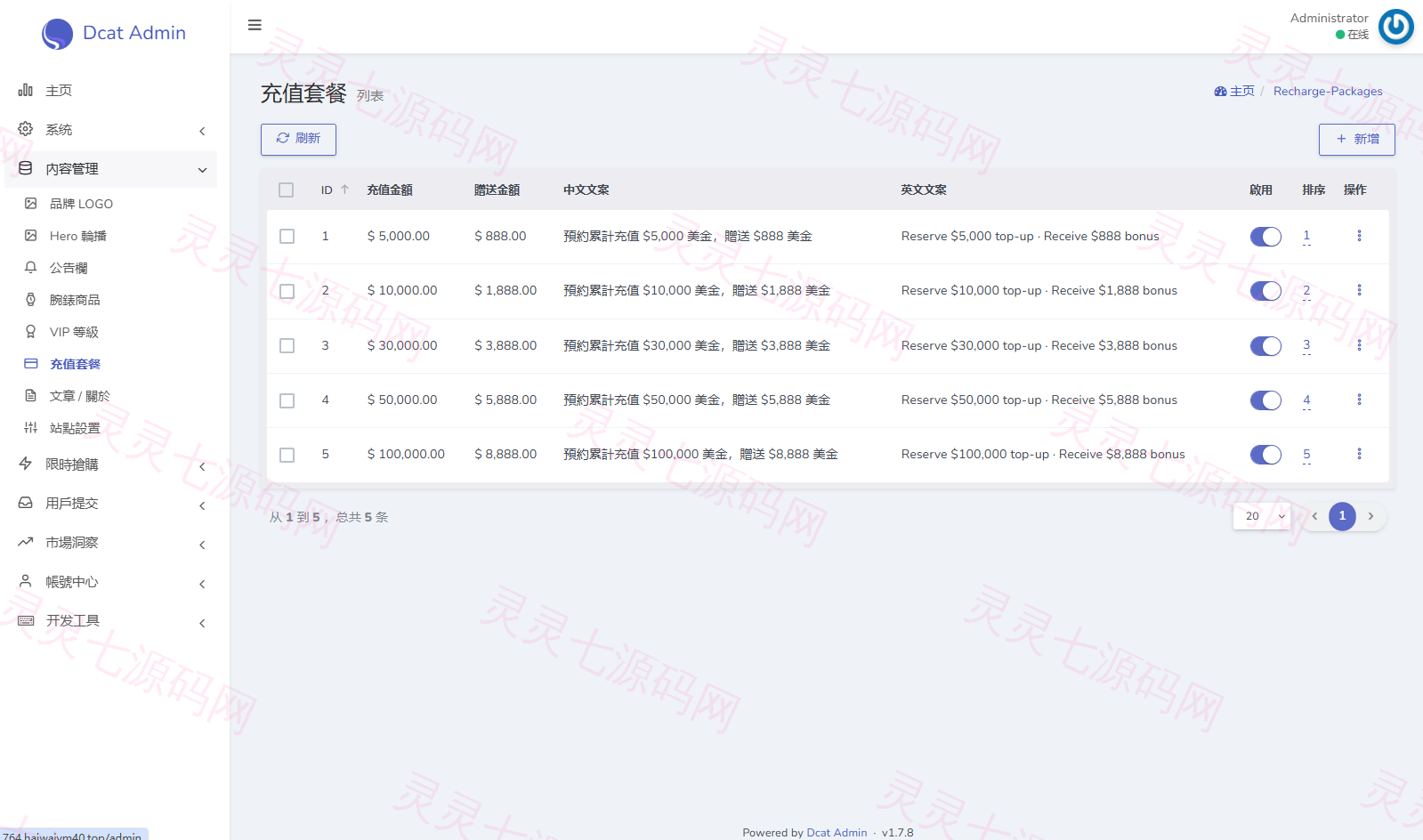1423x840 pixels.
Task: Select checkbox for ID 1 row
Action: [x=287, y=236]
